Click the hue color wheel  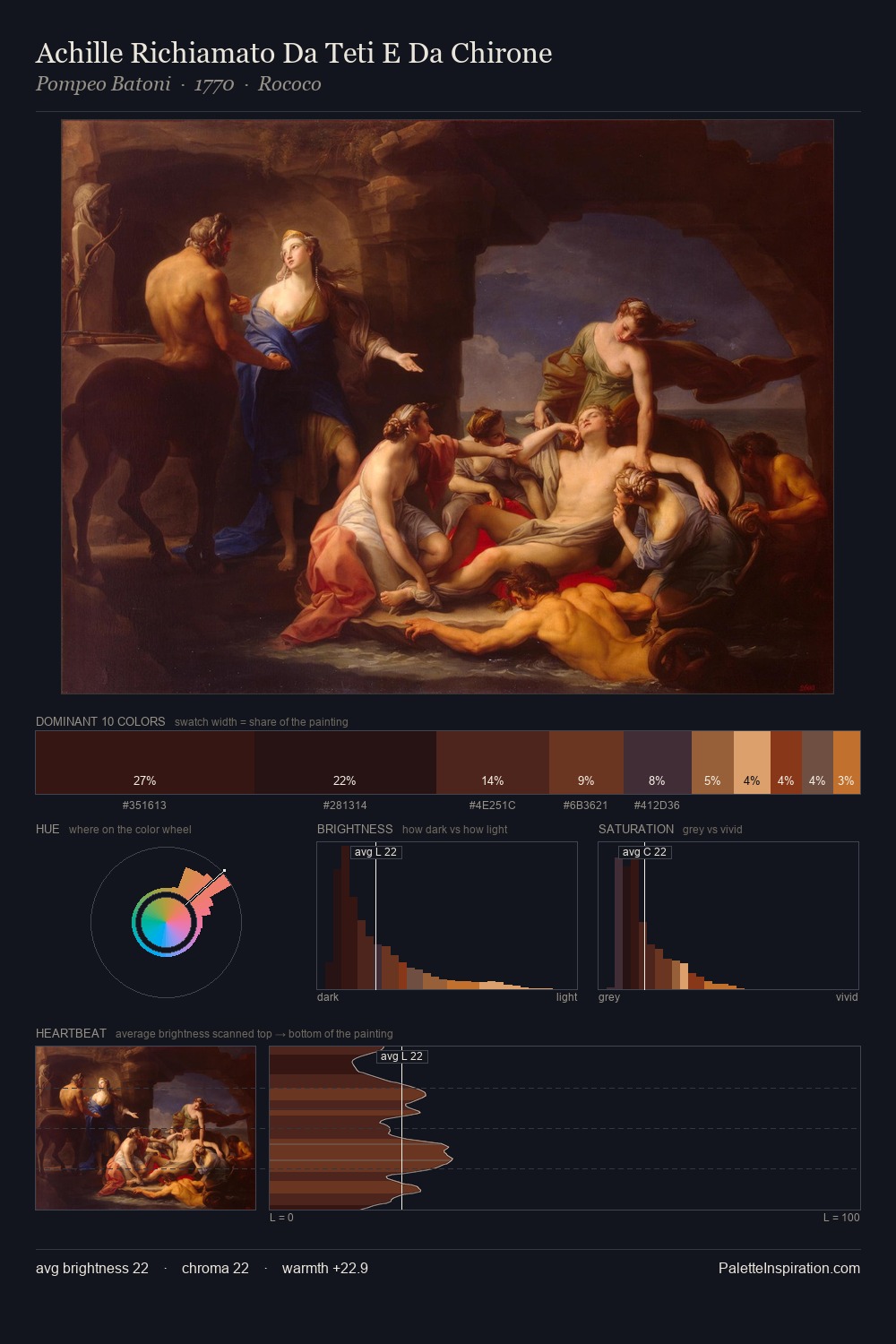tap(166, 922)
